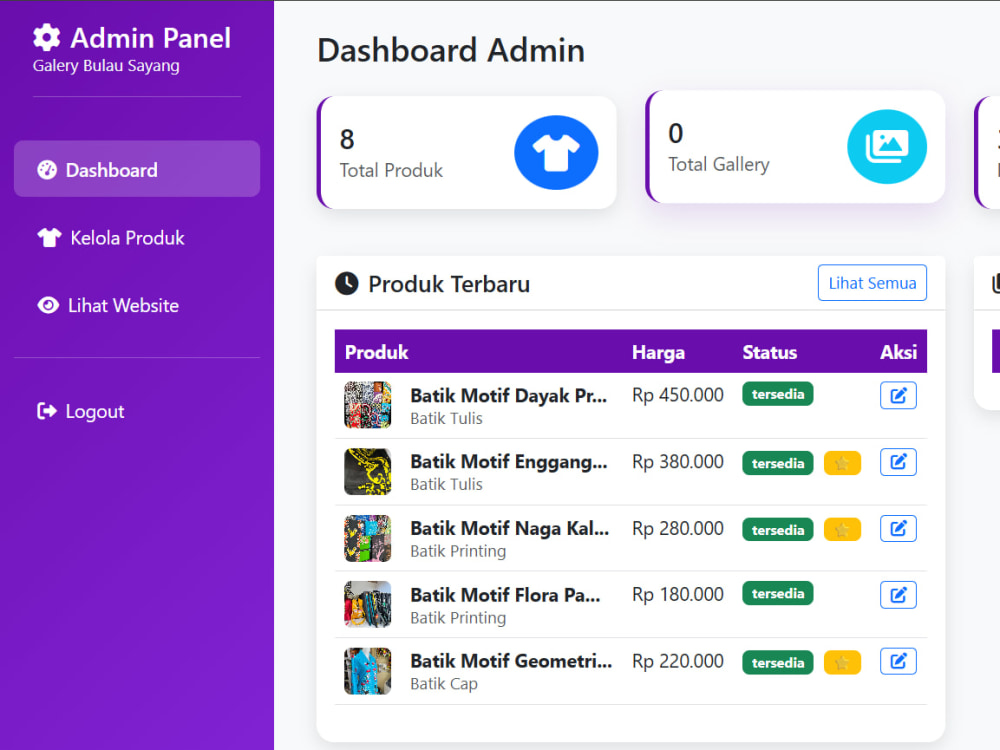Click the price Rp 280.000
The width and height of the screenshot is (1000, 750).
point(678,528)
